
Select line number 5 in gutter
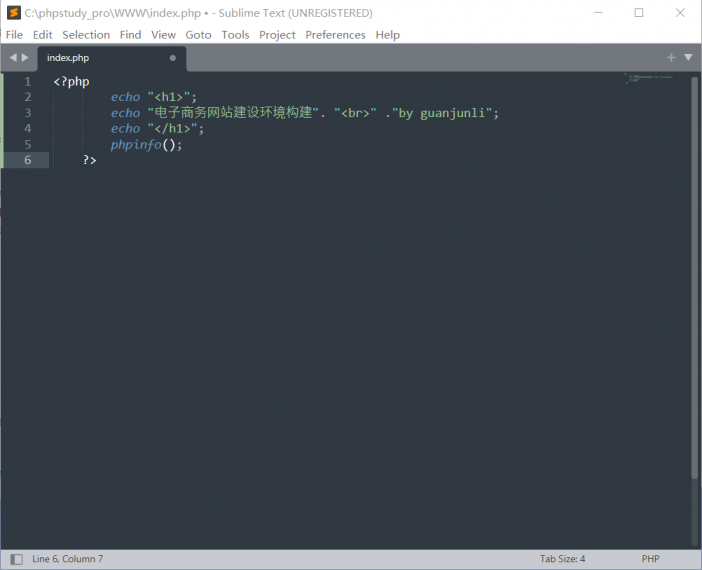(28, 144)
